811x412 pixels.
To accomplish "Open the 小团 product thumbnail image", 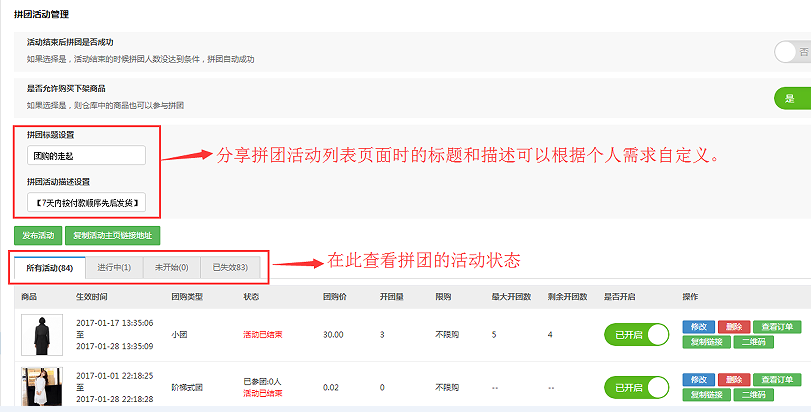I will click(x=41, y=334).
